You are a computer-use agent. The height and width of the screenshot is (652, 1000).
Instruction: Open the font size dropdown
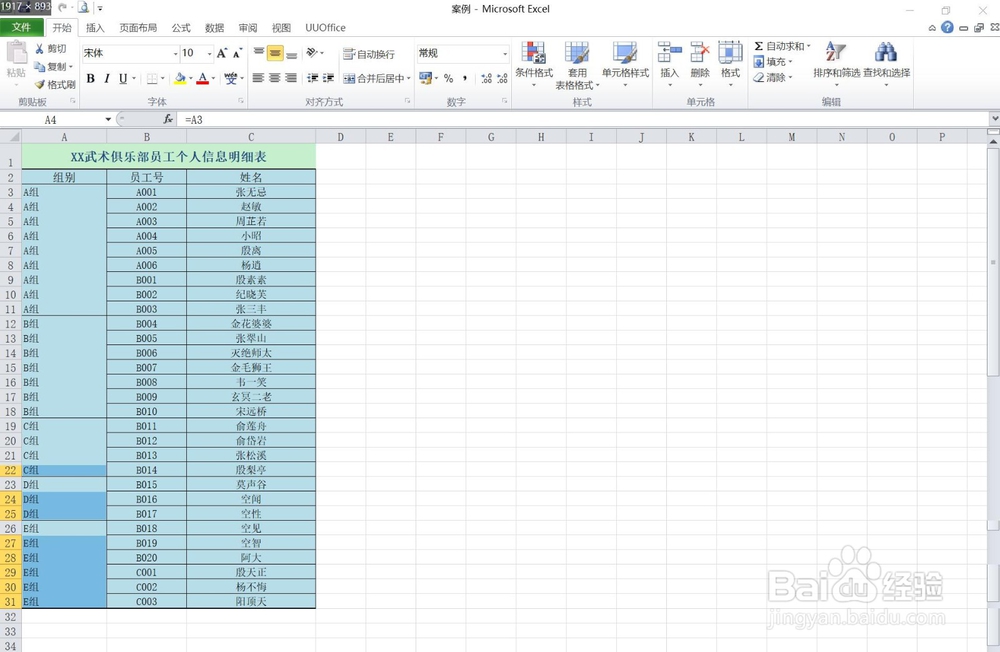(209, 54)
